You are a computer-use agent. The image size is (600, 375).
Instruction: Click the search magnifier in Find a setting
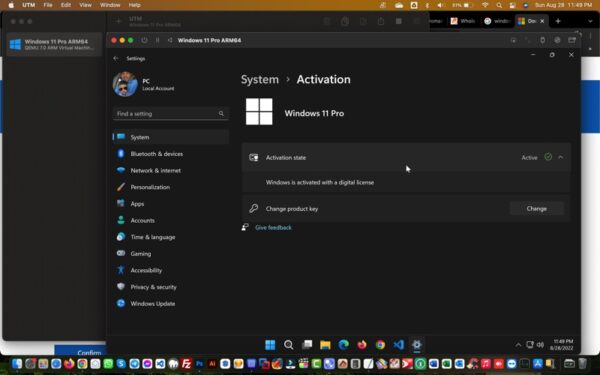click(x=221, y=114)
